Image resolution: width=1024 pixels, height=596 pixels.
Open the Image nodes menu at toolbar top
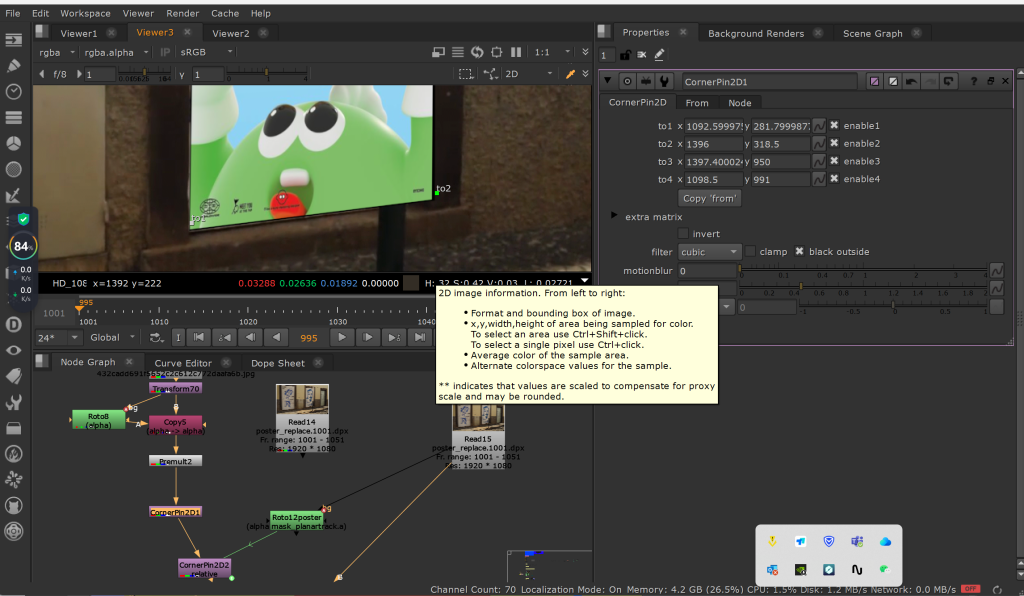(14, 40)
